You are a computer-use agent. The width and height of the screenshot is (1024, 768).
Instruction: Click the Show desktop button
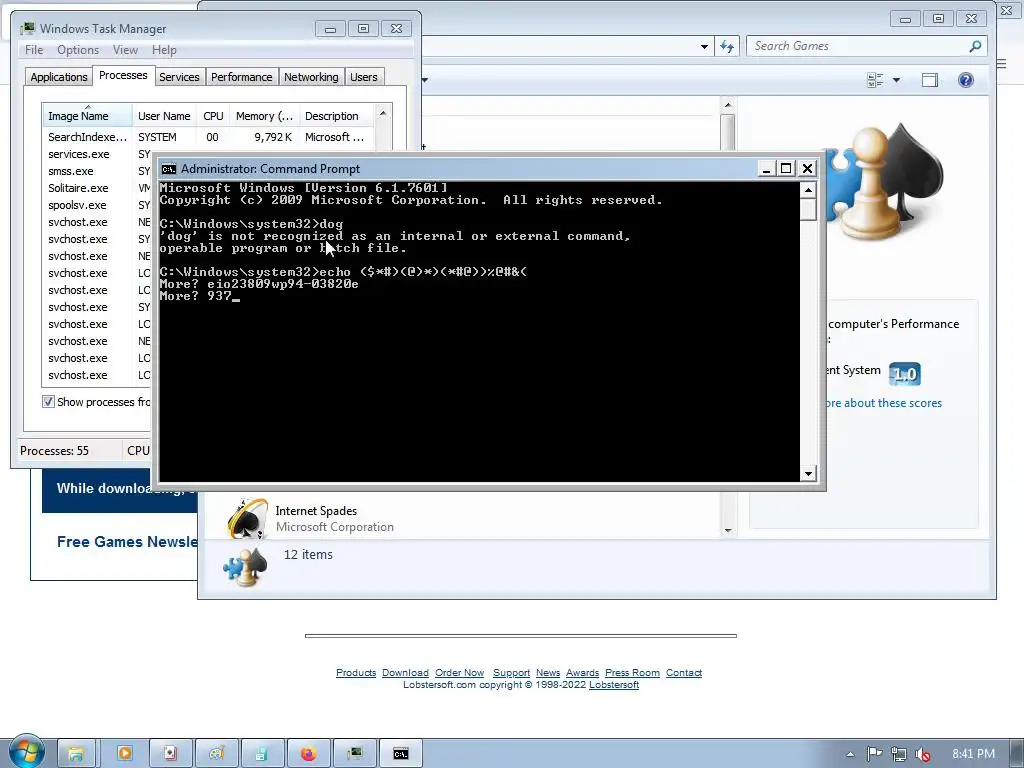(1019, 754)
